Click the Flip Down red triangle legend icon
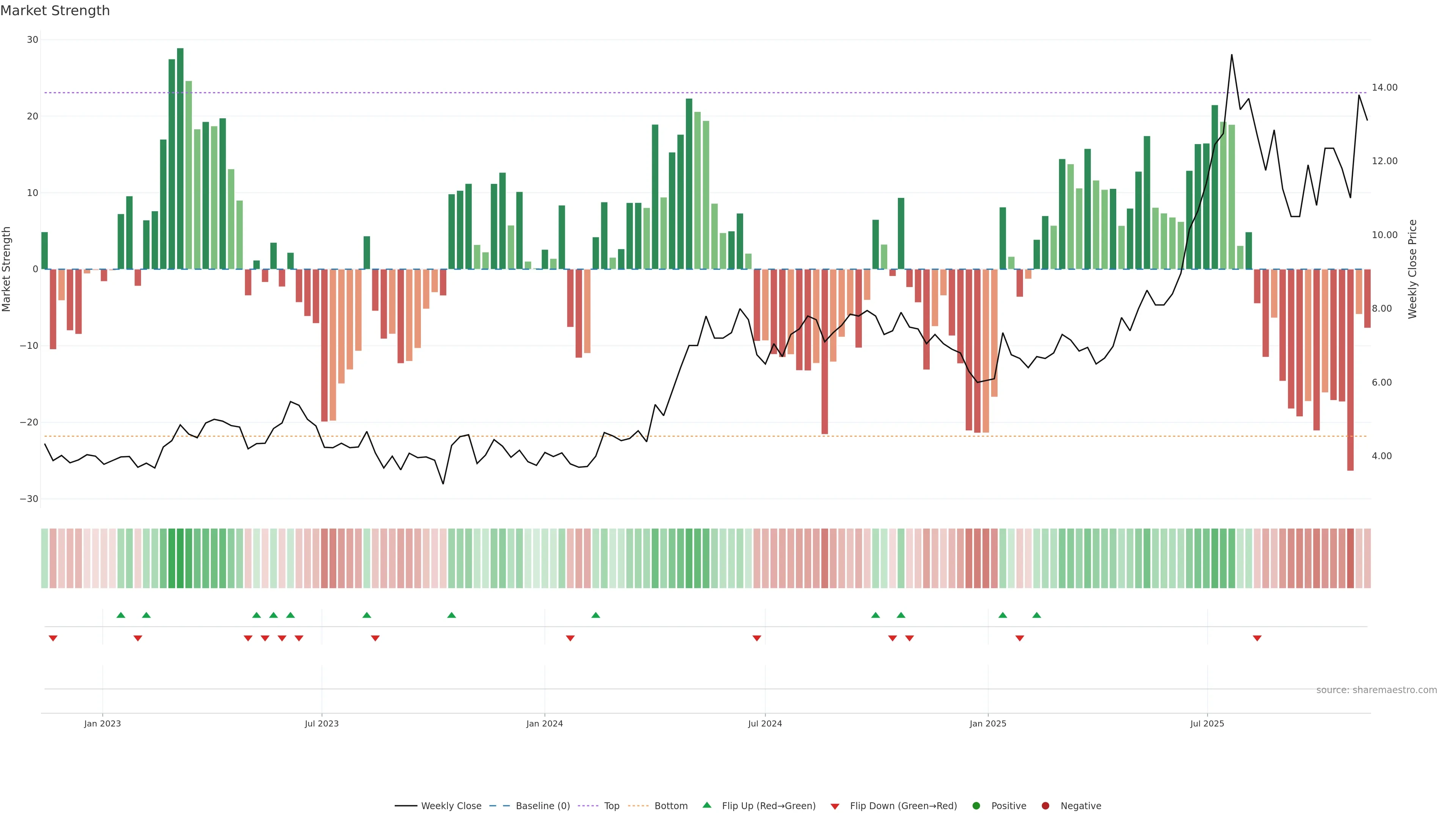Viewport: 1456px width, 819px height. point(835,806)
